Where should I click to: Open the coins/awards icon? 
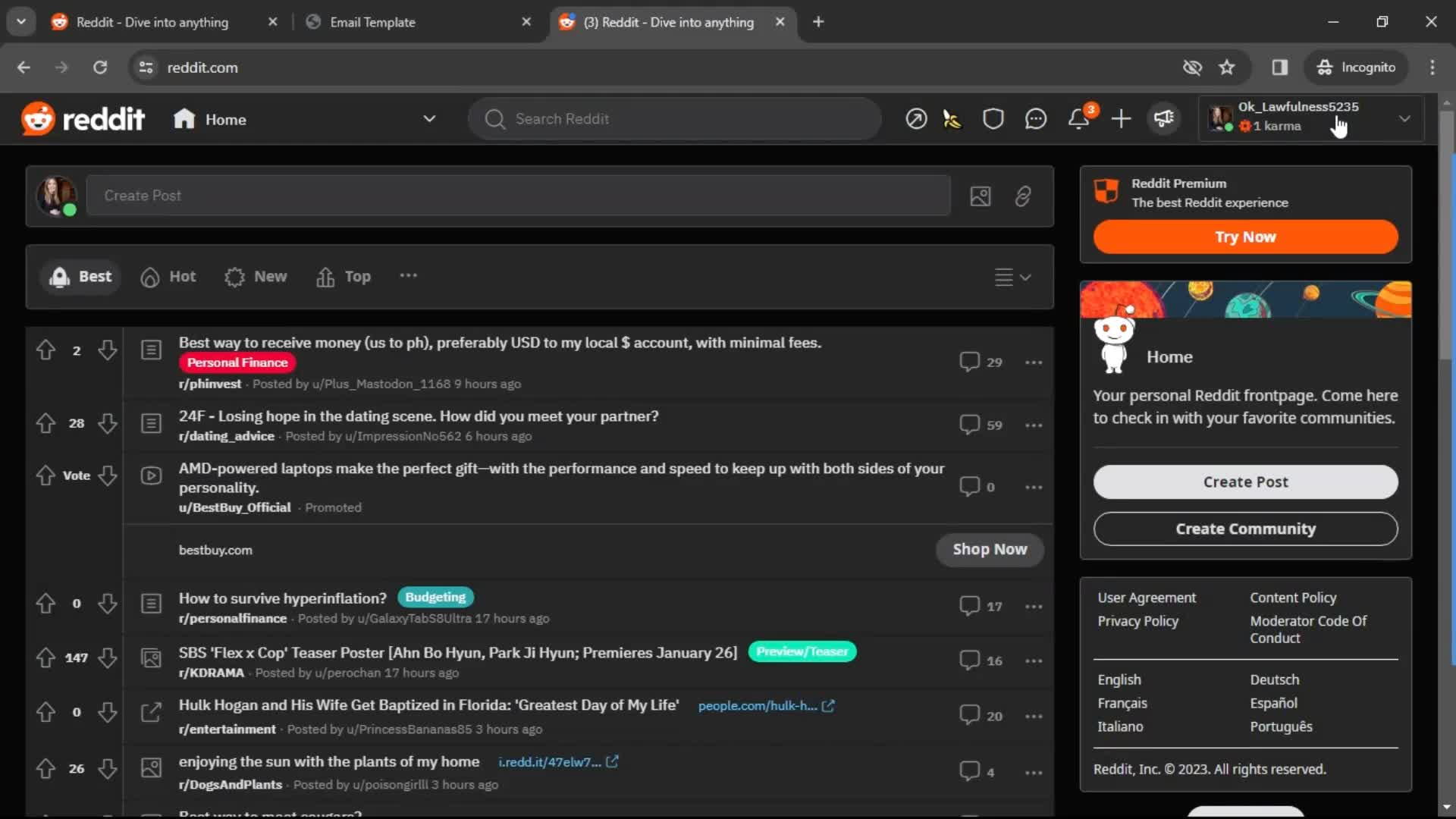pyautogui.click(x=952, y=119)
